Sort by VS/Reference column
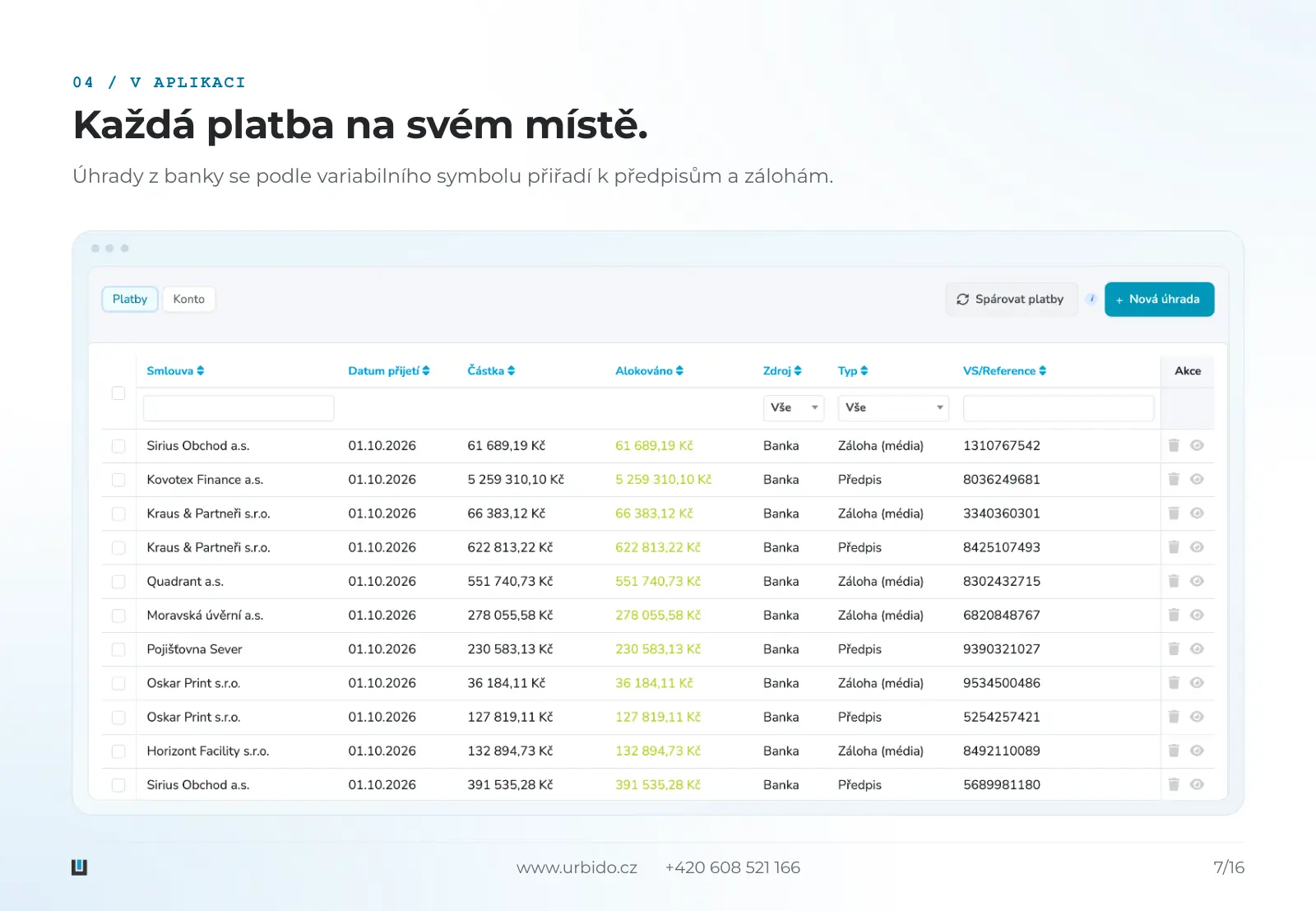Screen dimensions: 1316x911 click(1004, 371)
